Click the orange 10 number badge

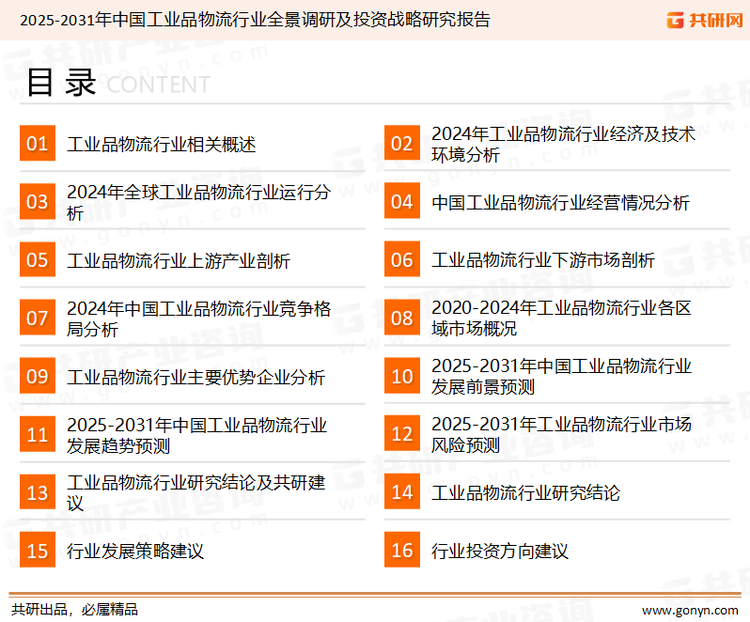coord(402,376)
